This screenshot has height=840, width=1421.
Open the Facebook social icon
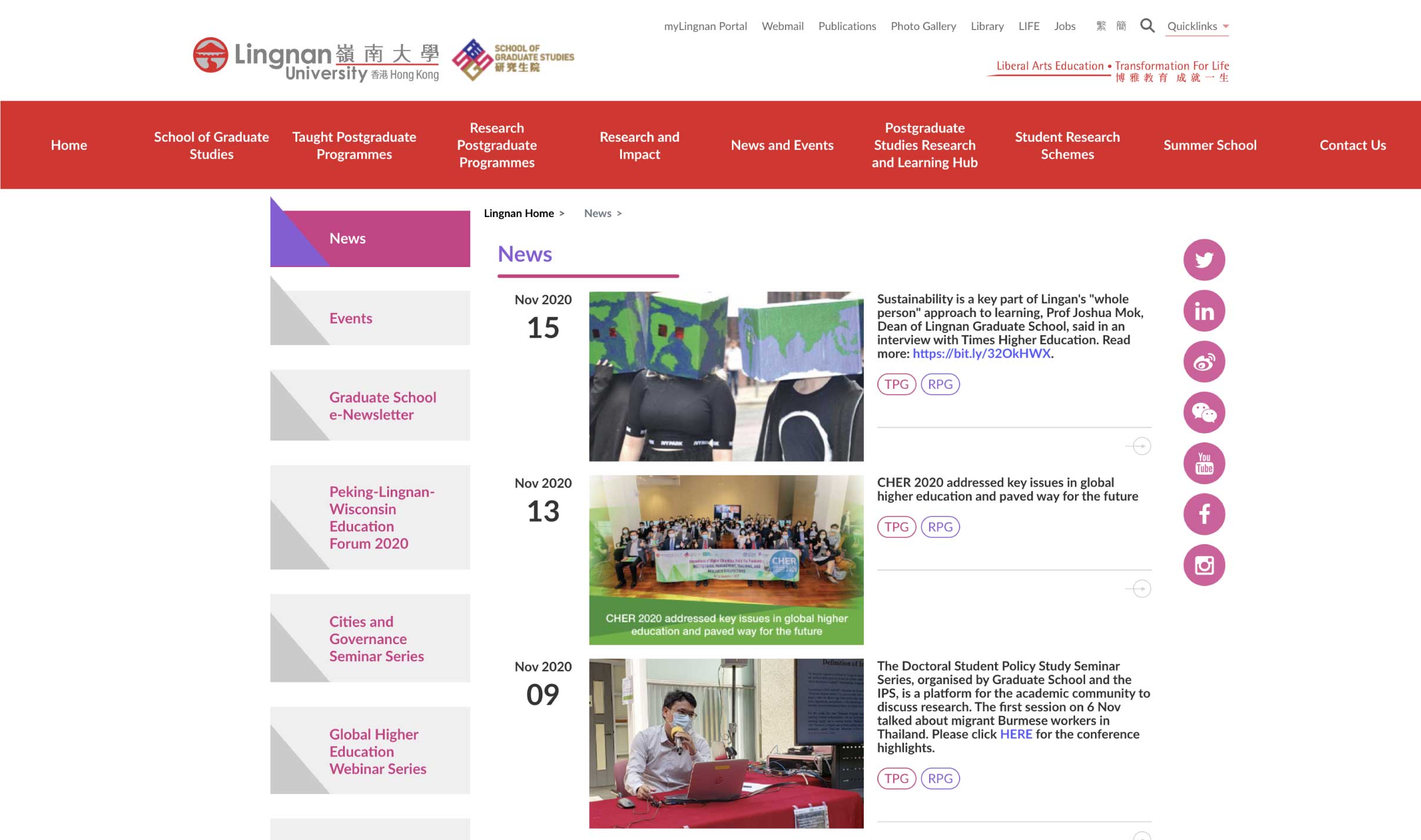(x=1204, y=514)
